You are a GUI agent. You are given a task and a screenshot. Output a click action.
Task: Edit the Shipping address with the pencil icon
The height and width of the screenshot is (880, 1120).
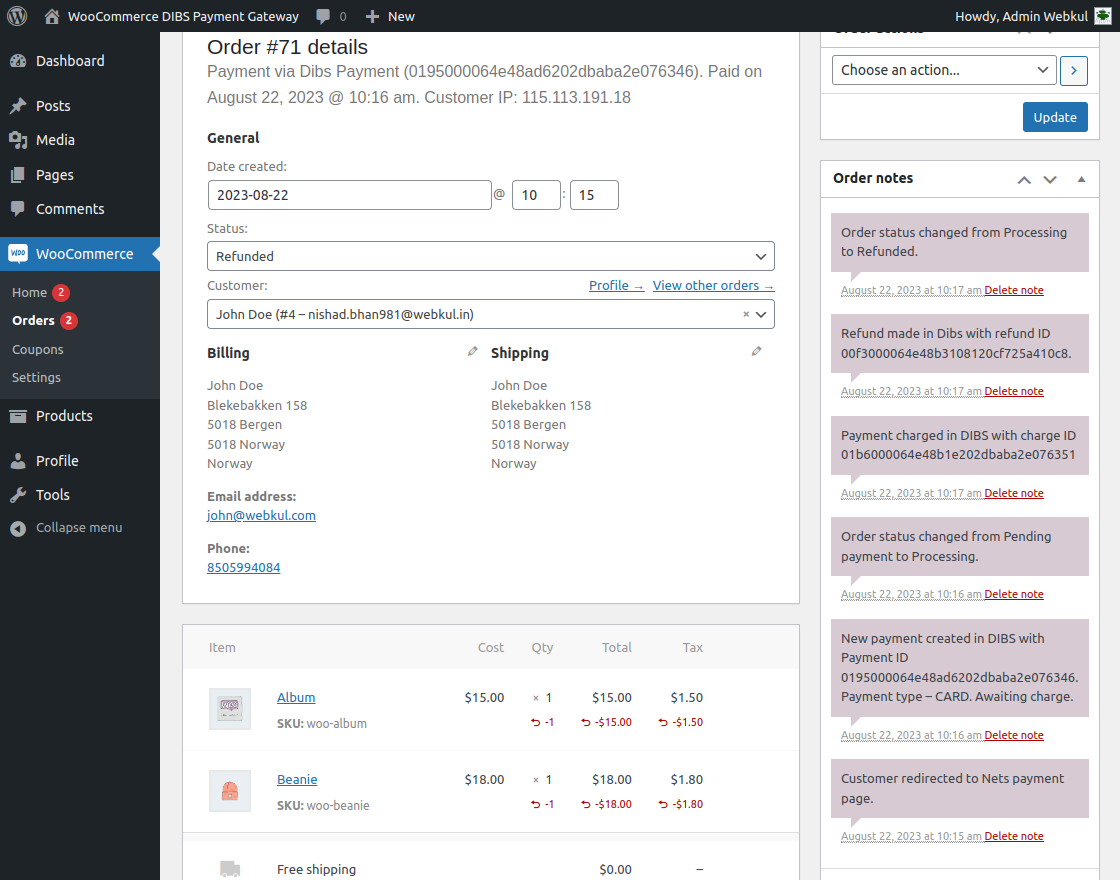point(757,351)
